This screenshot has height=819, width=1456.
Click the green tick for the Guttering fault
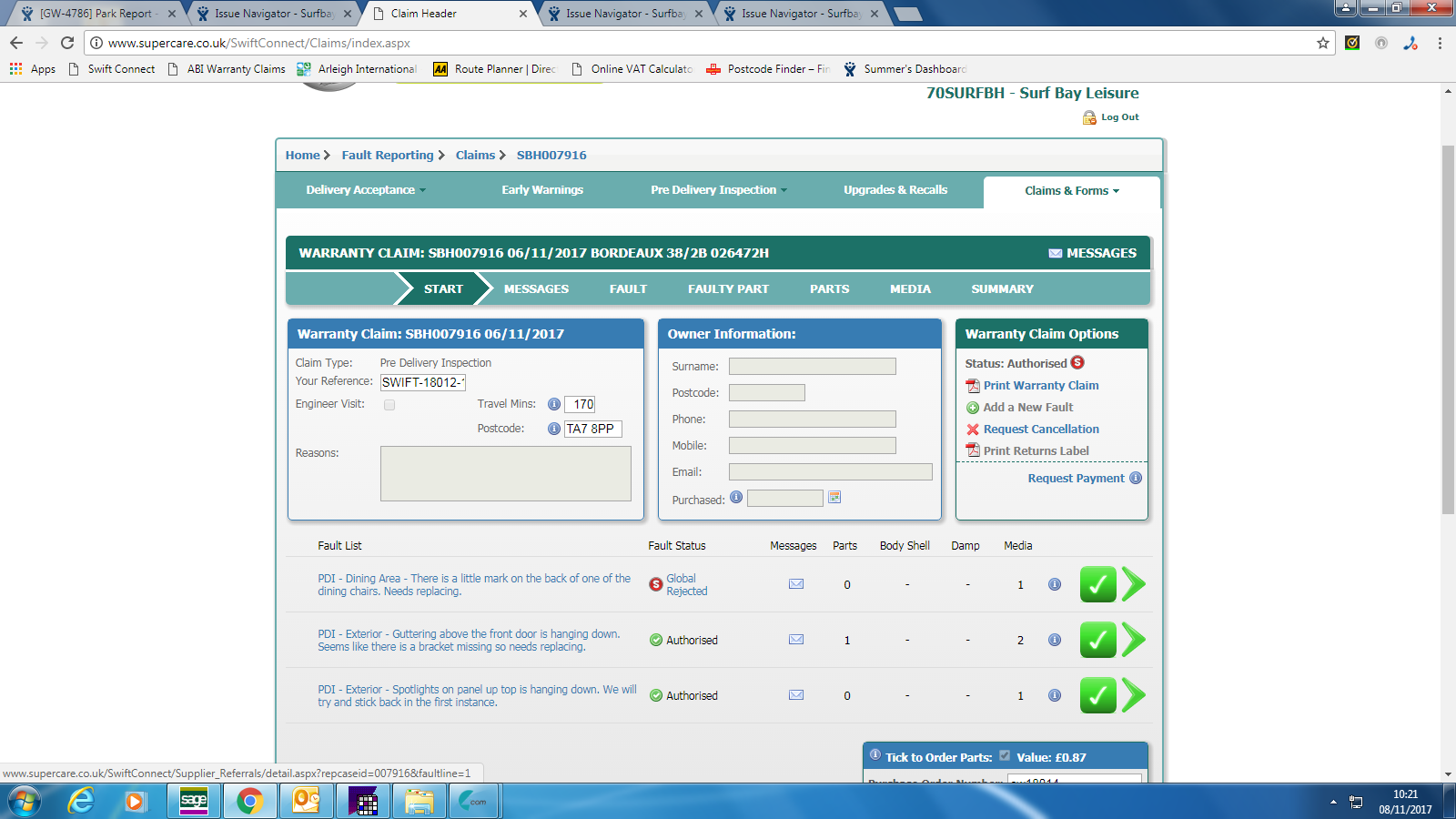1098,640
